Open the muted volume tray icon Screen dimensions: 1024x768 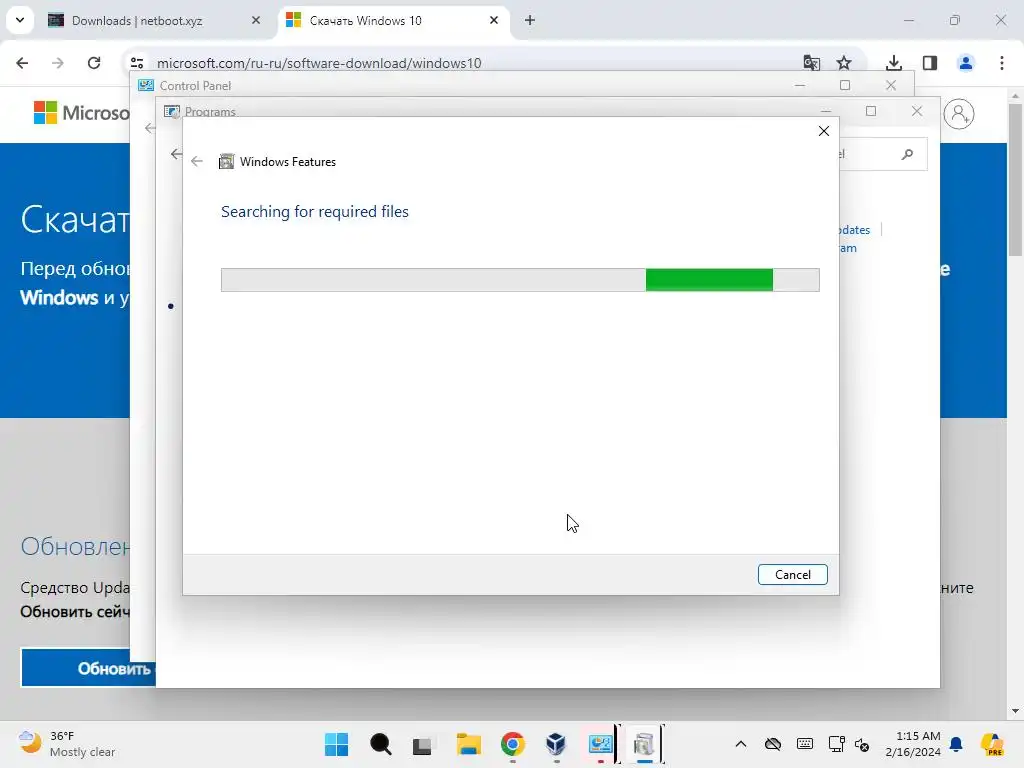861,744
